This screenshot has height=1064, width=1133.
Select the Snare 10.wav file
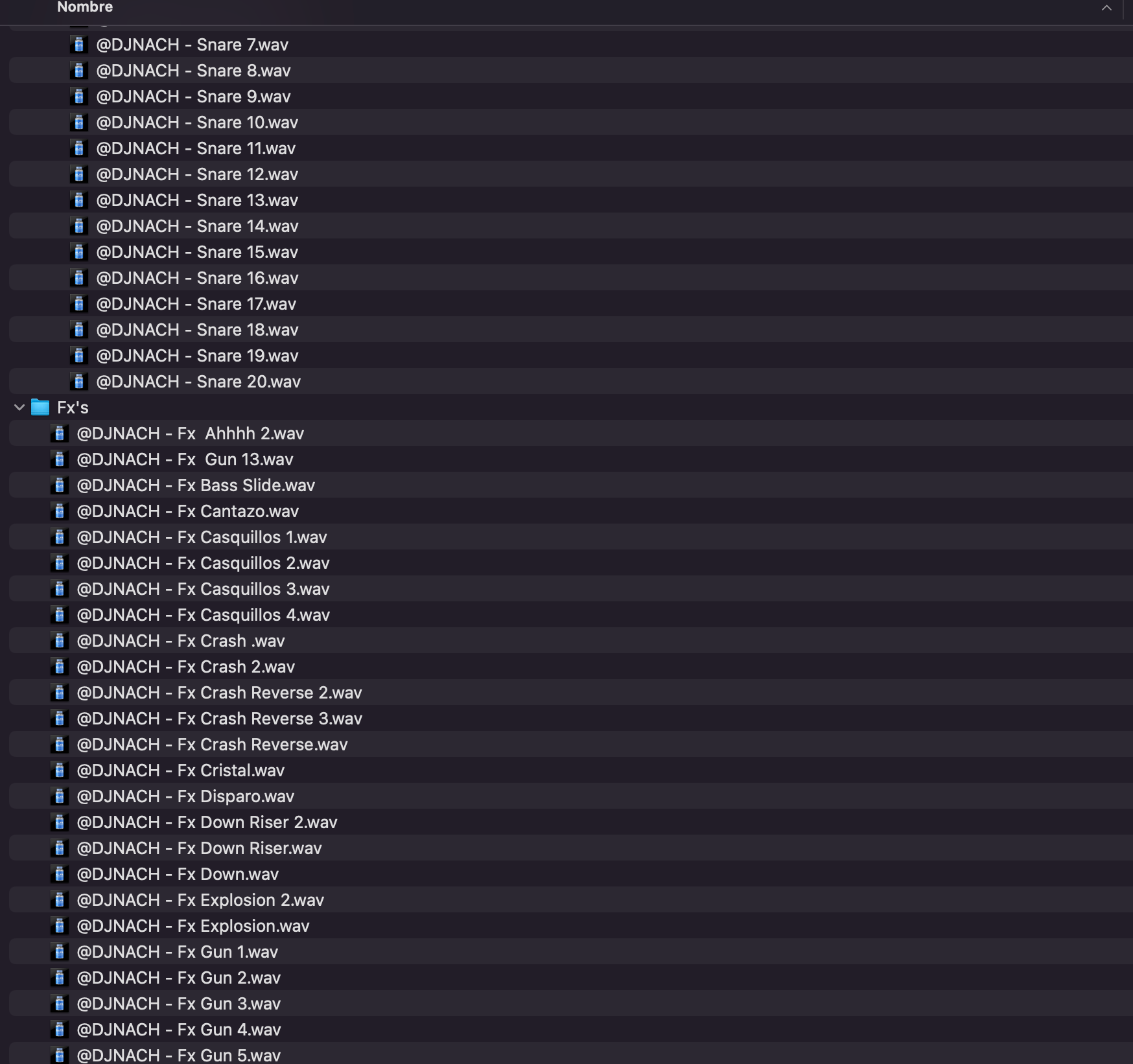point(197,122)
